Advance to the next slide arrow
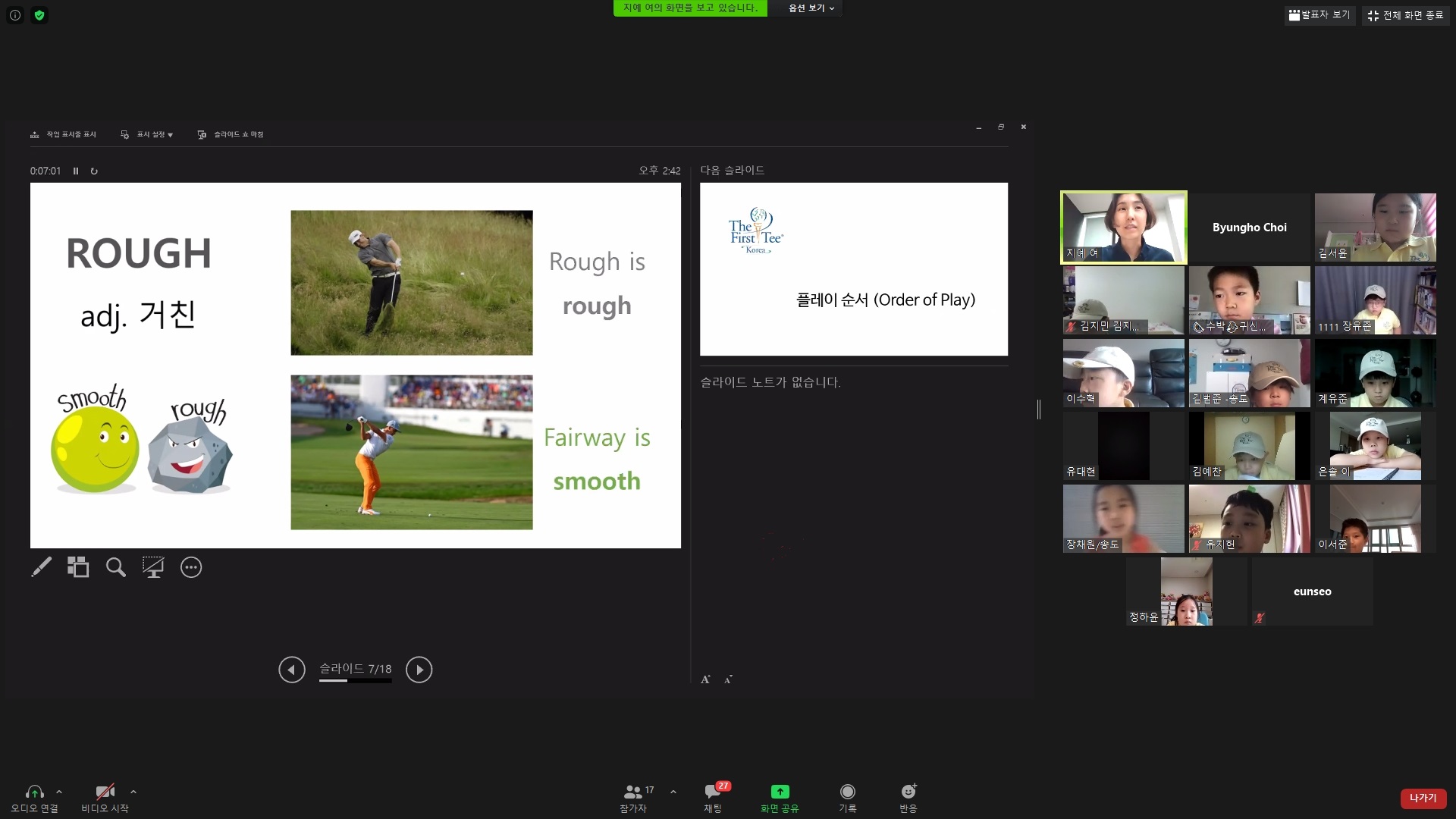 419,670
